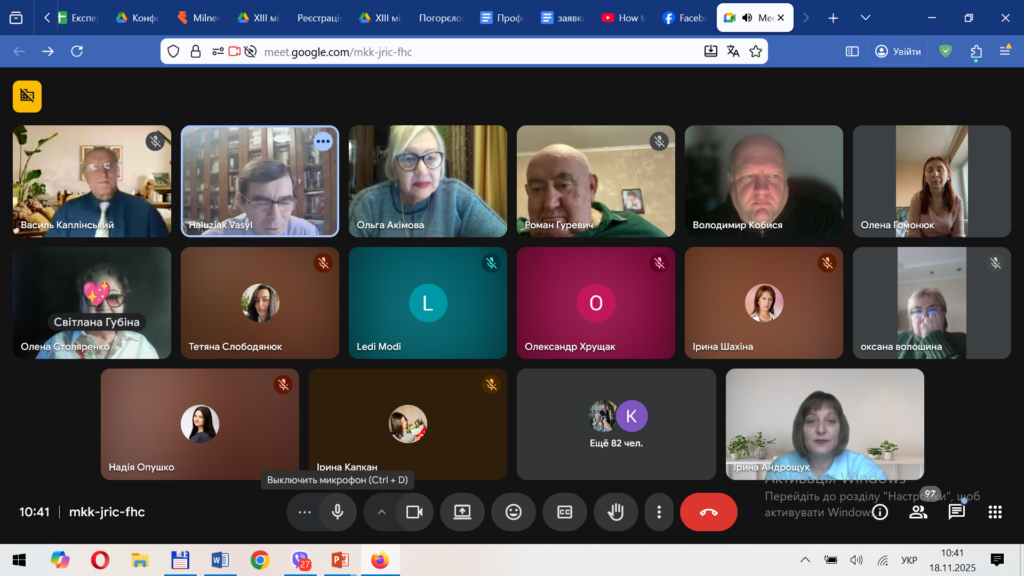Click the Увійти sign-in button
Screen dimensions: 1024x576
(897, 51)
